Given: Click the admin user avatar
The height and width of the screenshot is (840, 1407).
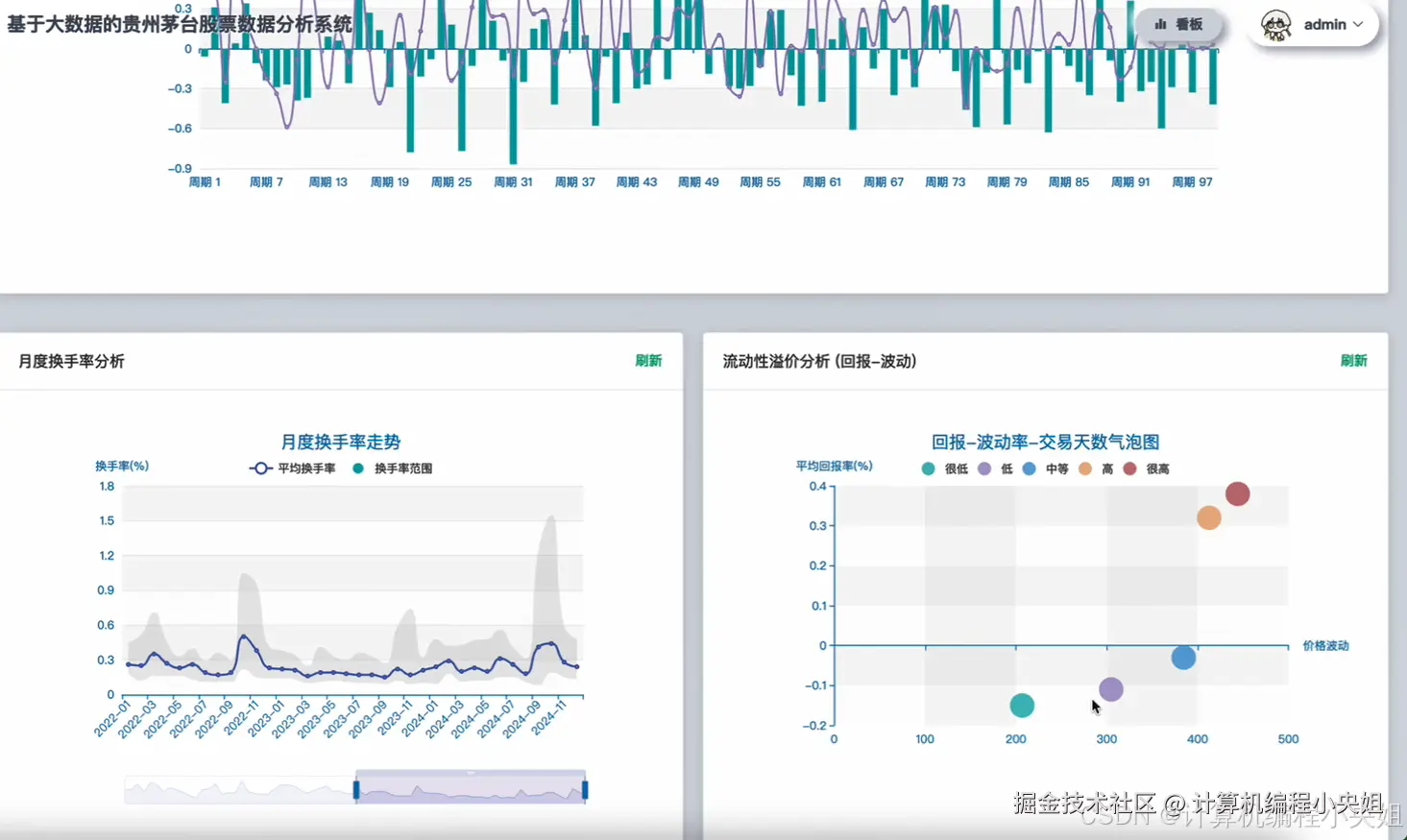Looking at the screenshot, I should (x=1276, y=25).
